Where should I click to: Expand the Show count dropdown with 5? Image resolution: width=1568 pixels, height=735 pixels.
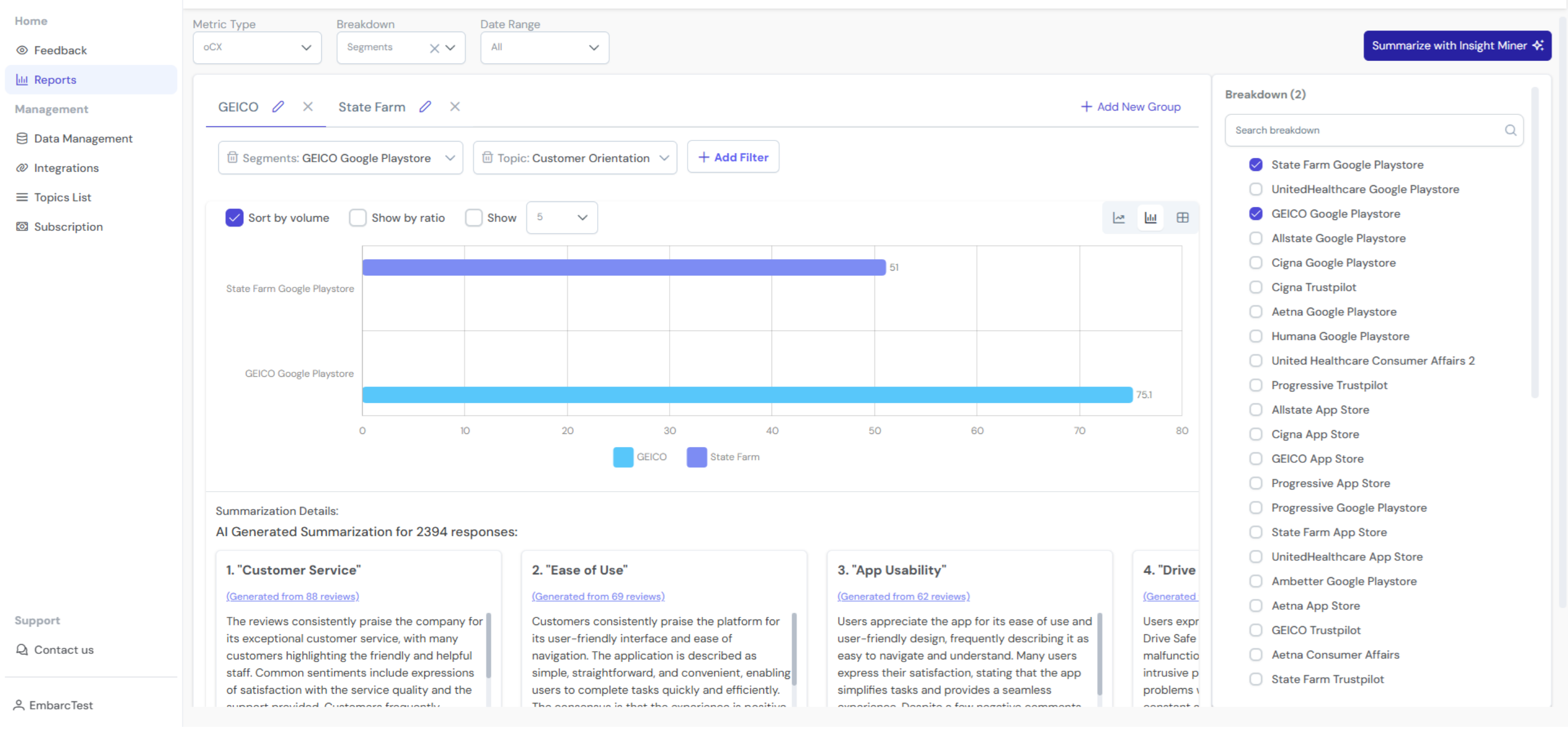click(561, 217)
